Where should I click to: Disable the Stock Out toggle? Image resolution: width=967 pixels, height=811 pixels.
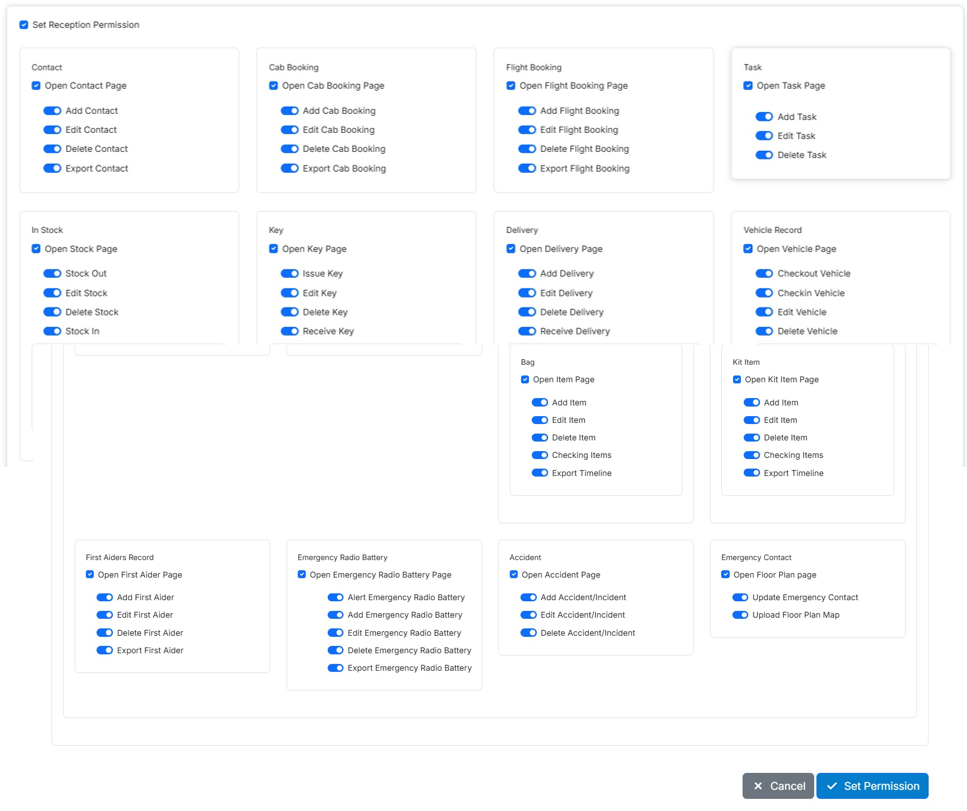(x=52, y=274)
